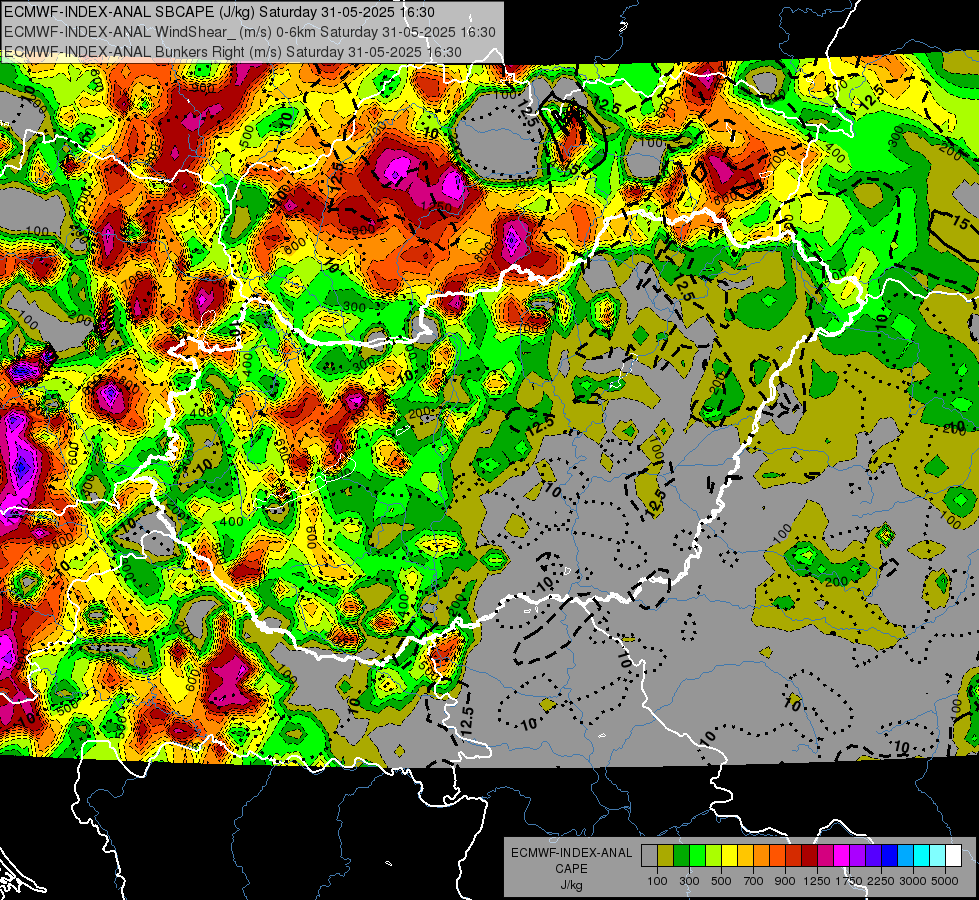Image resolution: width=979 pixels, height=900 pixels.
Task: Click the legend scale value 100
Action: 657,881
